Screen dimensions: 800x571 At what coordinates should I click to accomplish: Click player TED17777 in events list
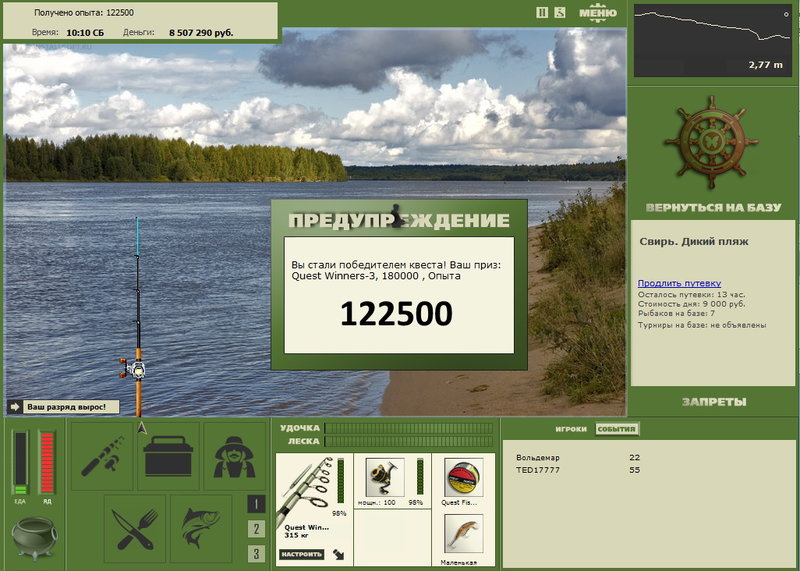point(538,470)
